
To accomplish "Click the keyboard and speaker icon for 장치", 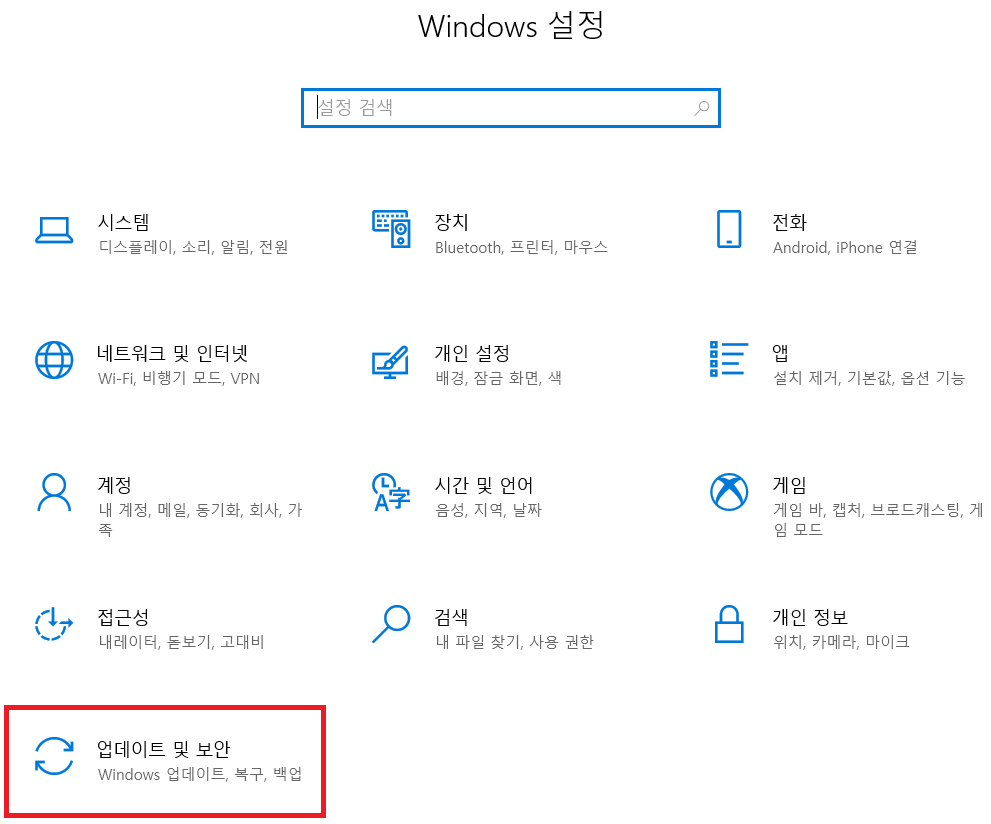I will (391, 229).
